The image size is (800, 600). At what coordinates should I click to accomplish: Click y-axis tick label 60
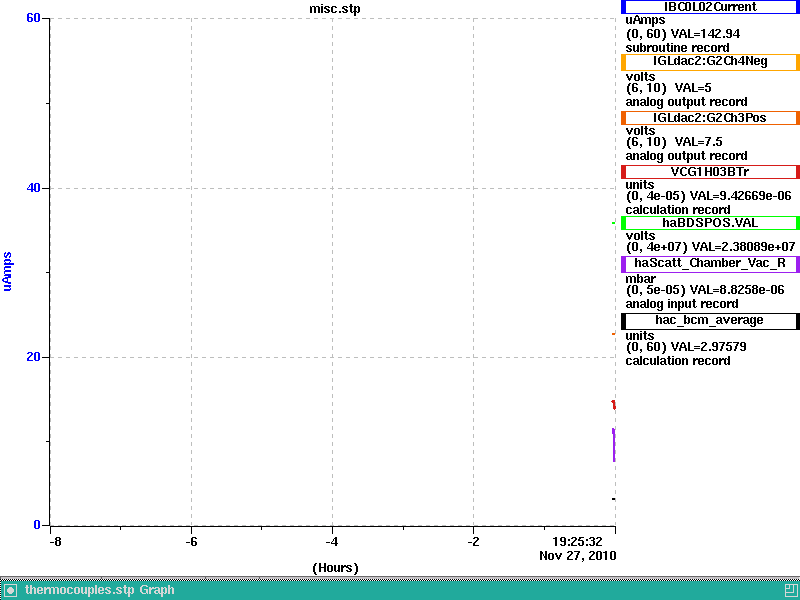click(x=33, y=18)
